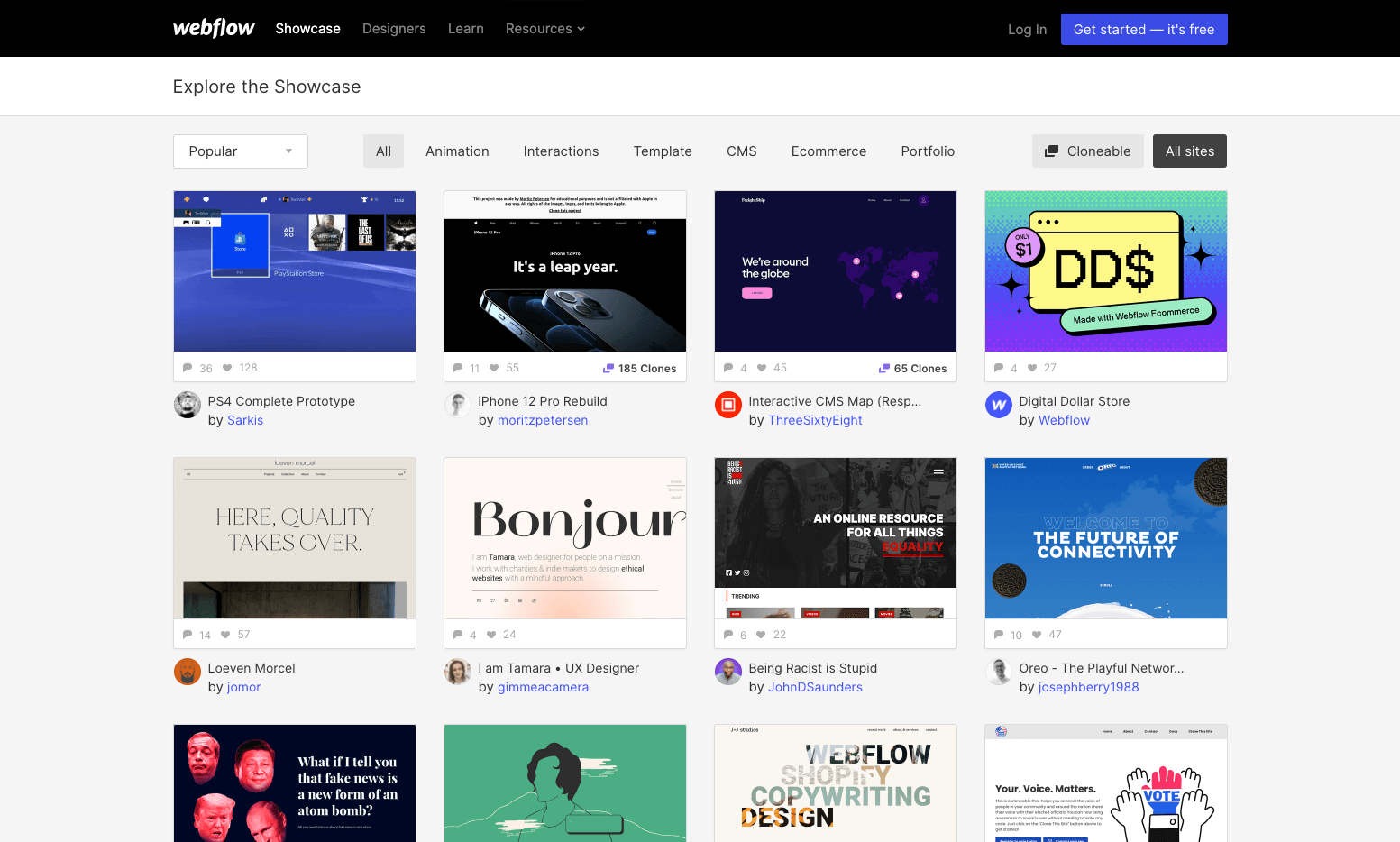Click the comment icon on Being Racist is Stupid
The image size is (1400, 842).
tap(727, 635)
